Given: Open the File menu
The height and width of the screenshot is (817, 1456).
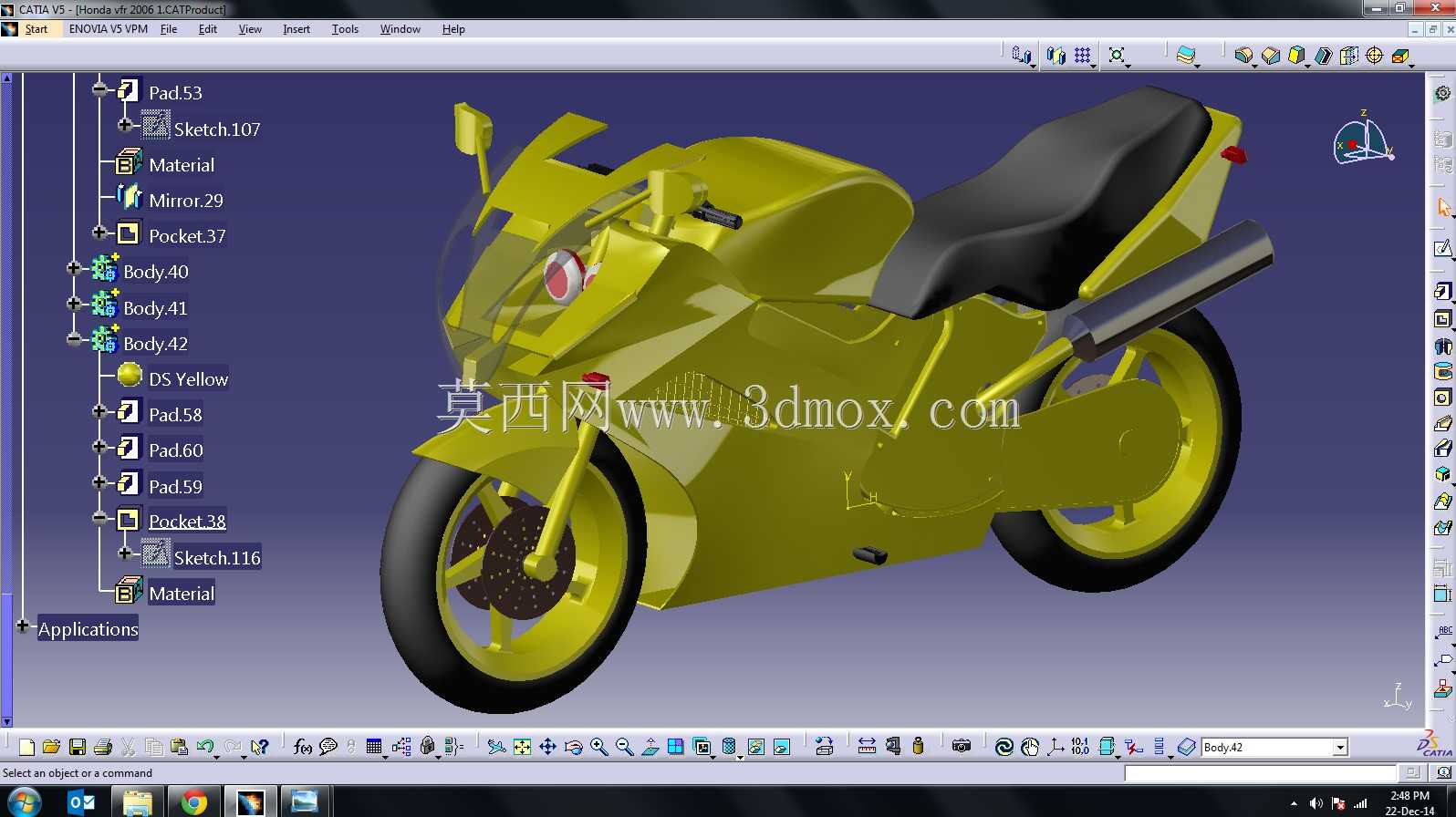Looking at the screenshot, I should tap(169, 29).
